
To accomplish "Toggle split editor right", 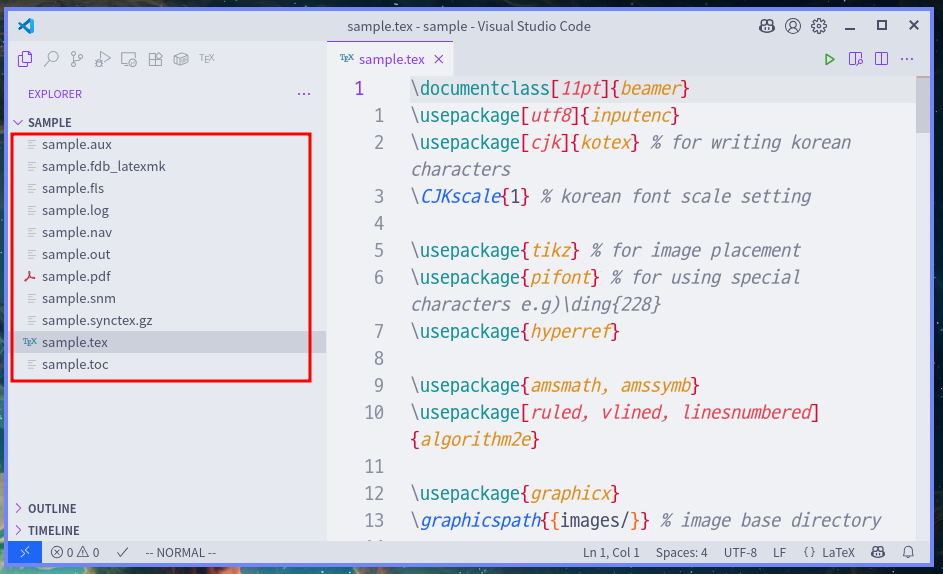I will 881,59.
